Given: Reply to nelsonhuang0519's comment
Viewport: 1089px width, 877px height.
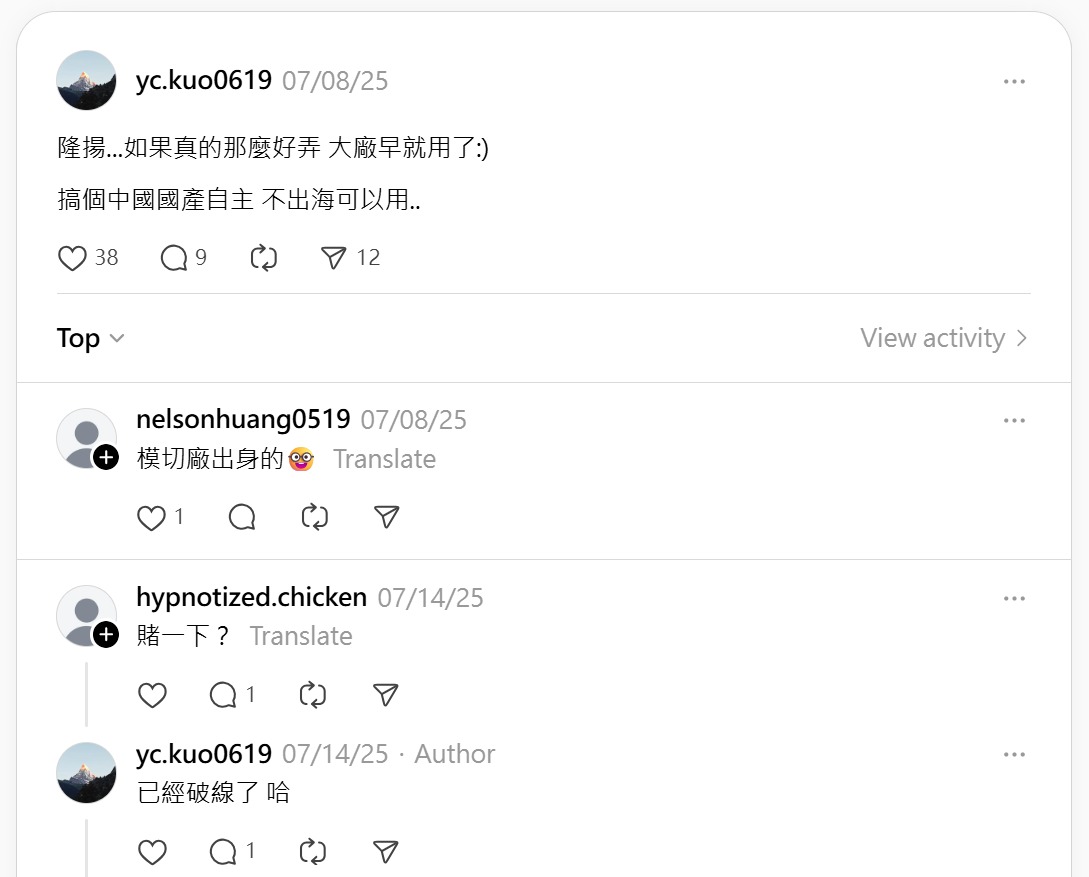Looking at the screenshot, I should [242, 517].
